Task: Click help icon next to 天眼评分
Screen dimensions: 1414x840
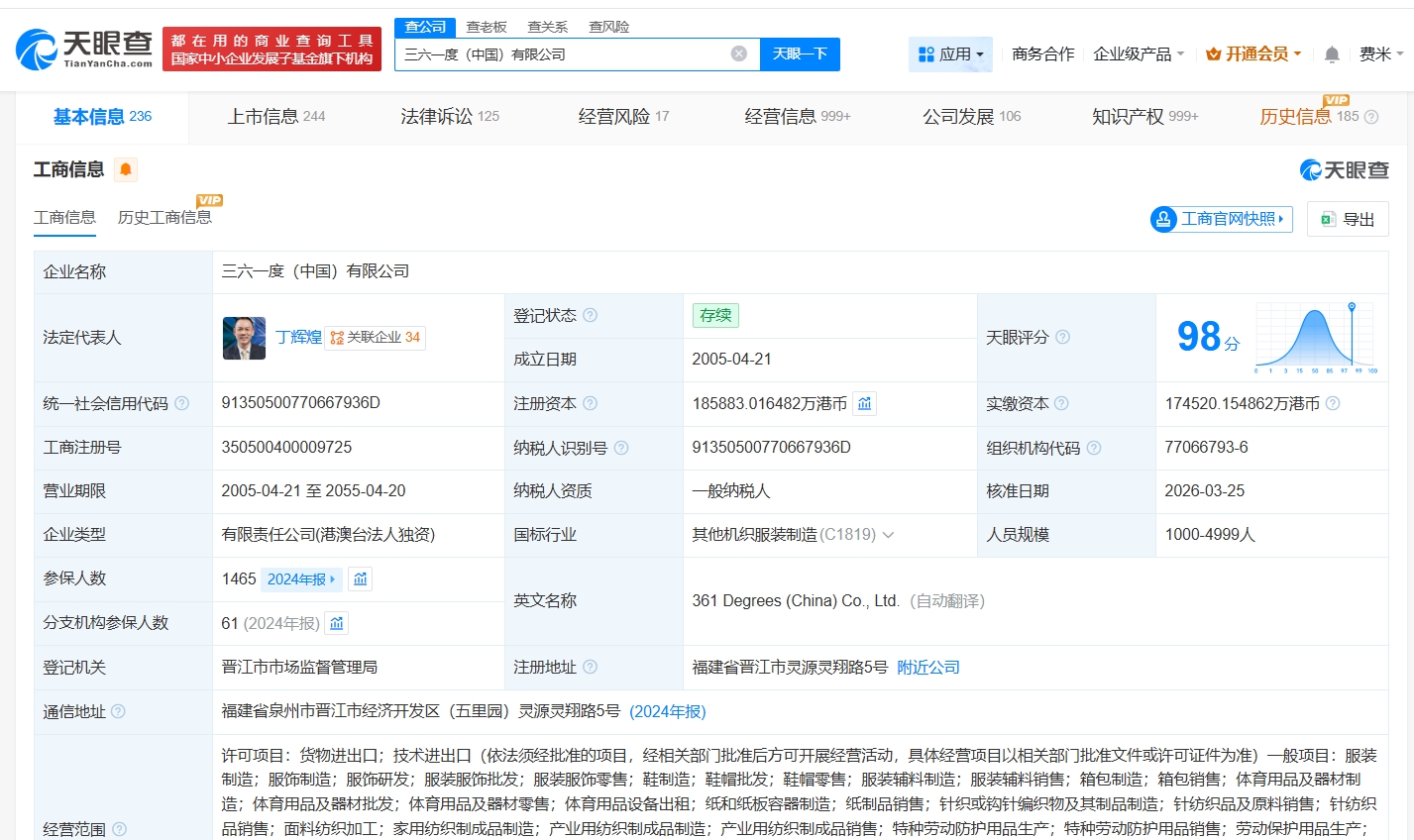Action: tap(1062, 338)
